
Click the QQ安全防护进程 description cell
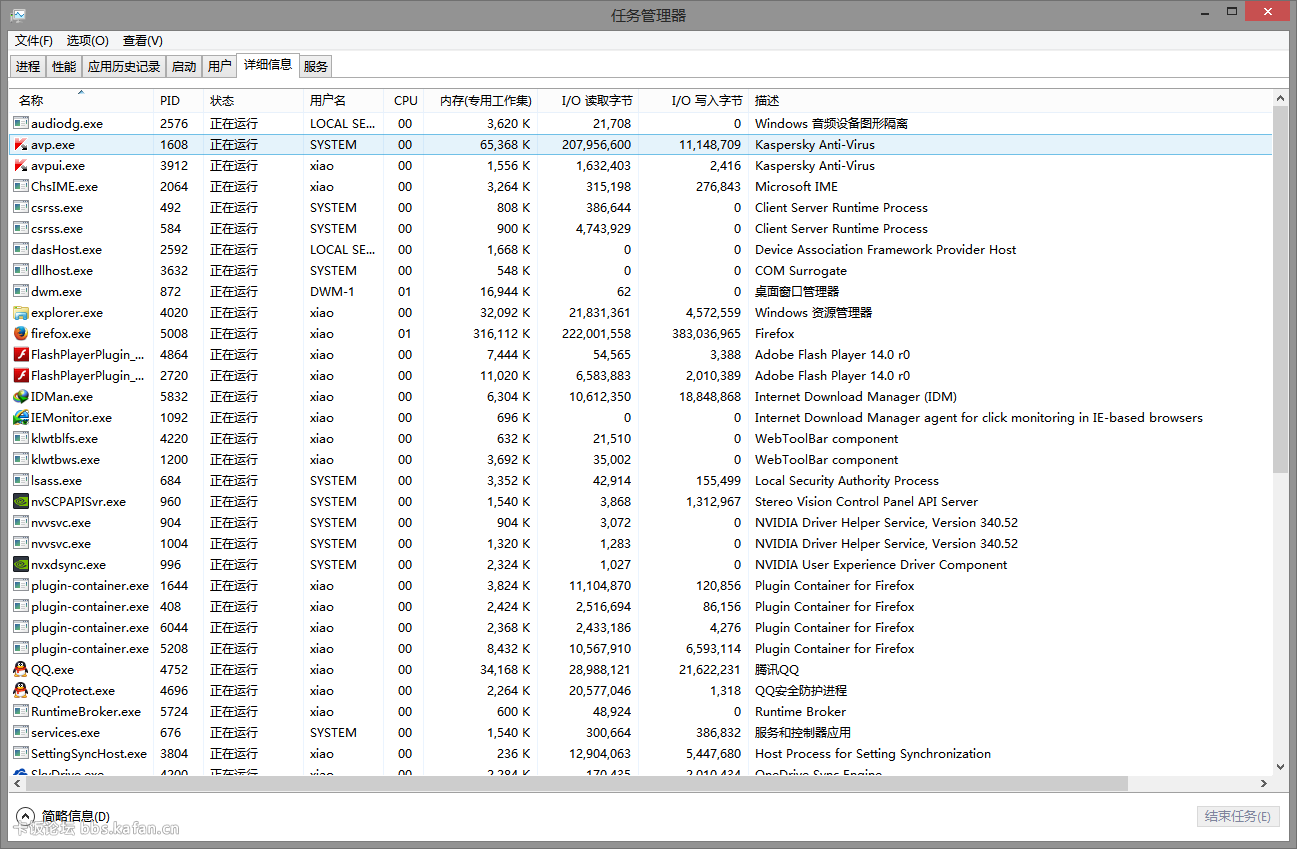(801, 690)
